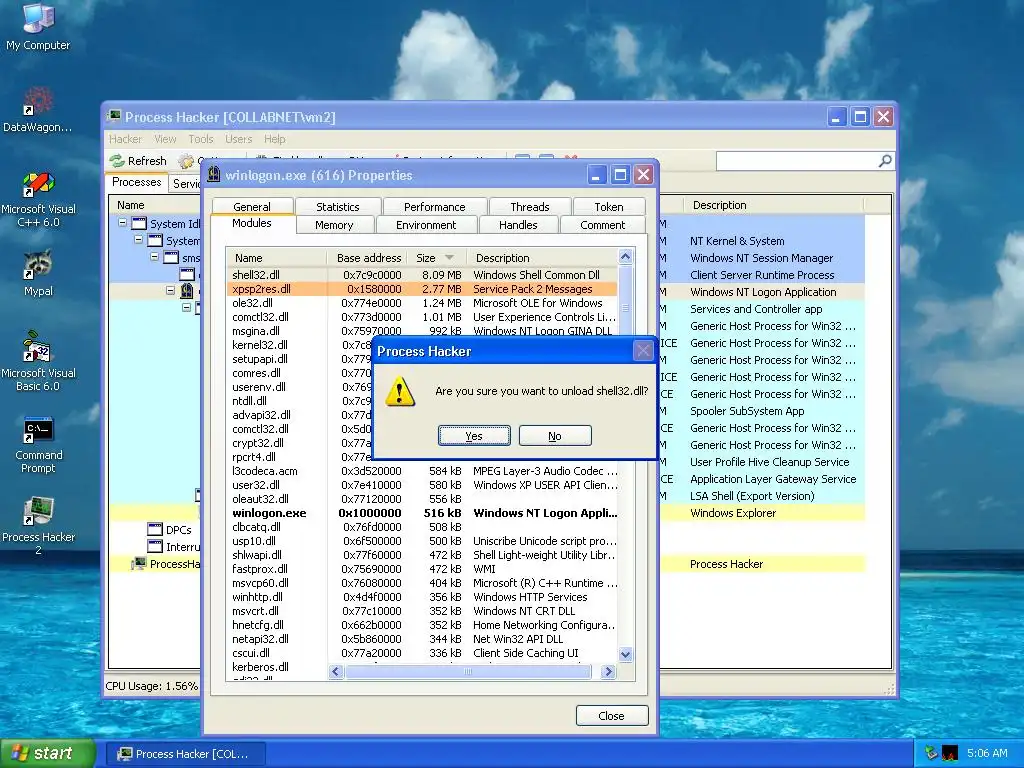Click the system tray icon next to the clock
This screenshot has height=768, width=1024.
(x=950, y=753)
